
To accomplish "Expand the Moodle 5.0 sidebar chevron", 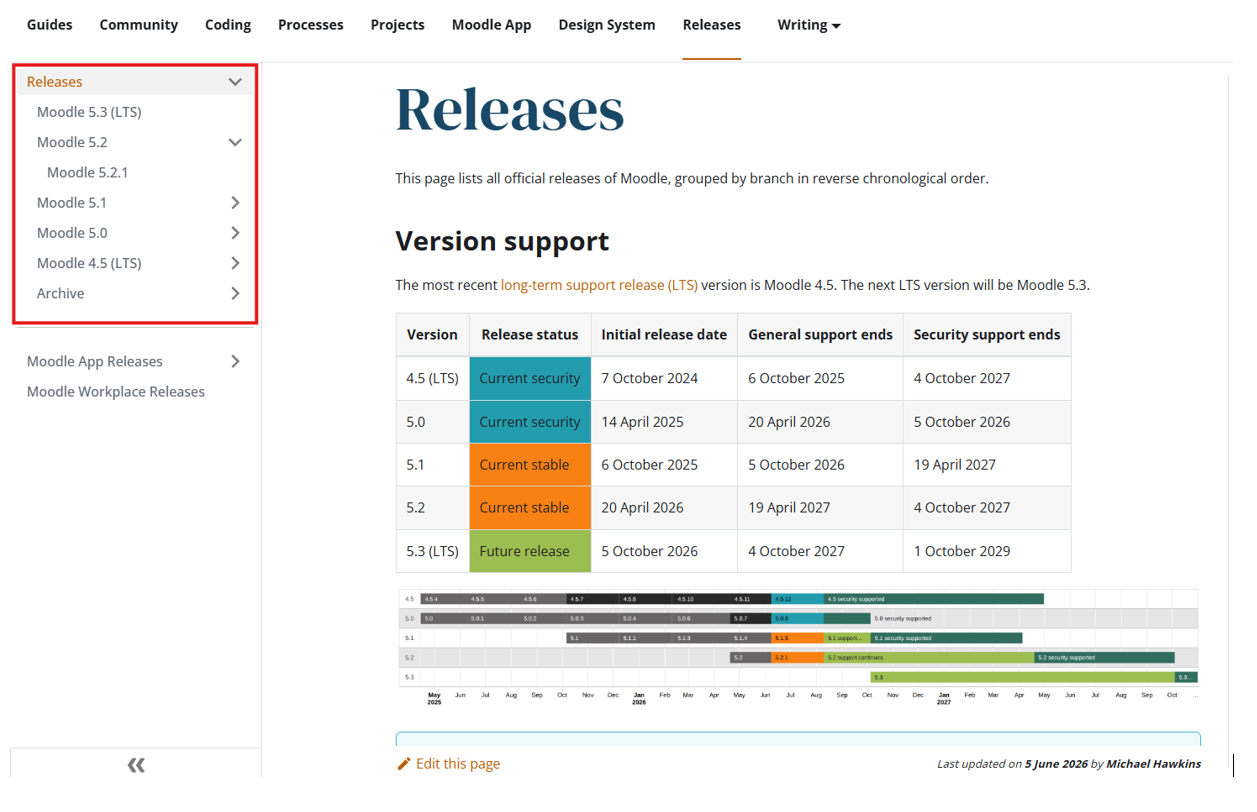I will [x=235, y=233].
